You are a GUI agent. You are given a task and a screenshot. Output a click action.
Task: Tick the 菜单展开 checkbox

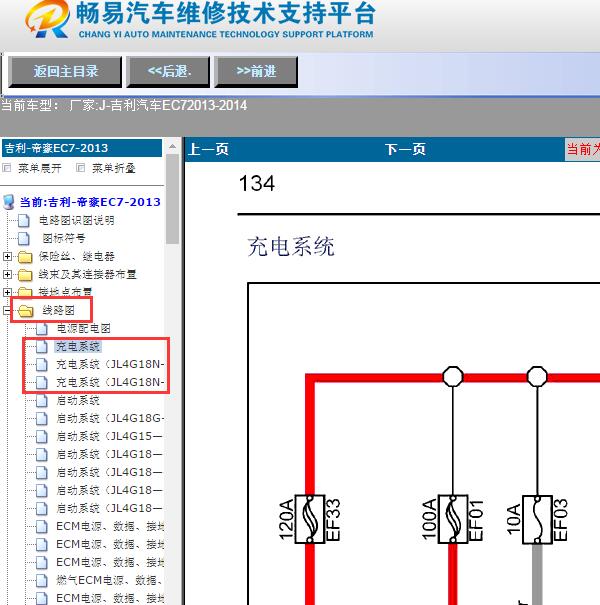click(7, 168)
